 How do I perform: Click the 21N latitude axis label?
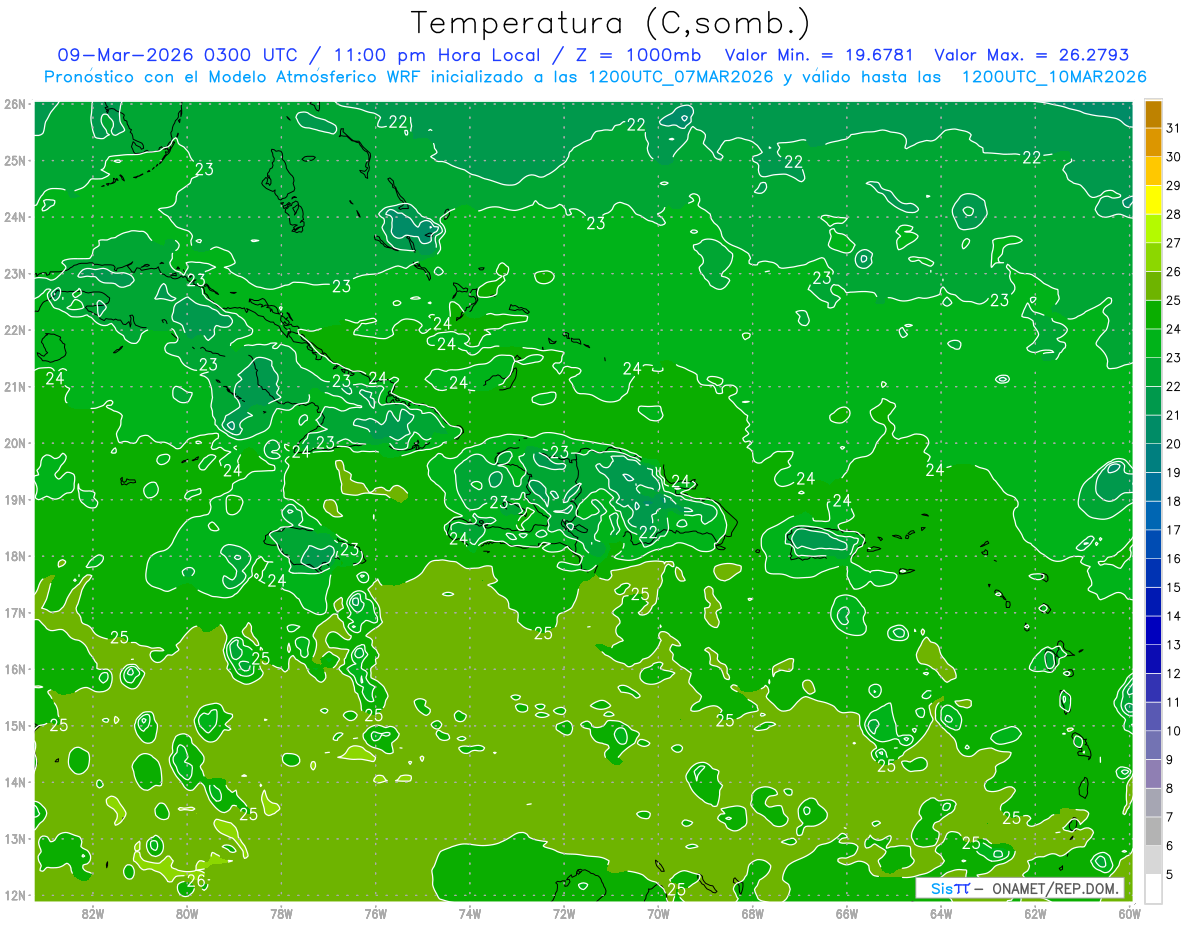tap(14, 386)
